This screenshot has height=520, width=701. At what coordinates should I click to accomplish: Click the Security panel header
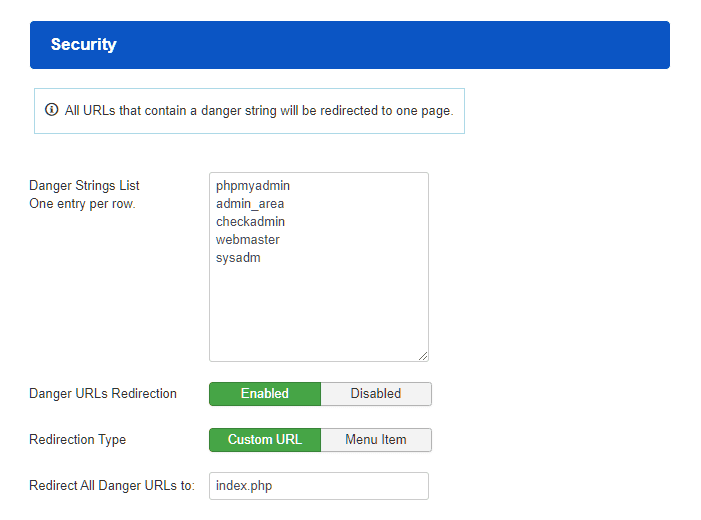350,45
